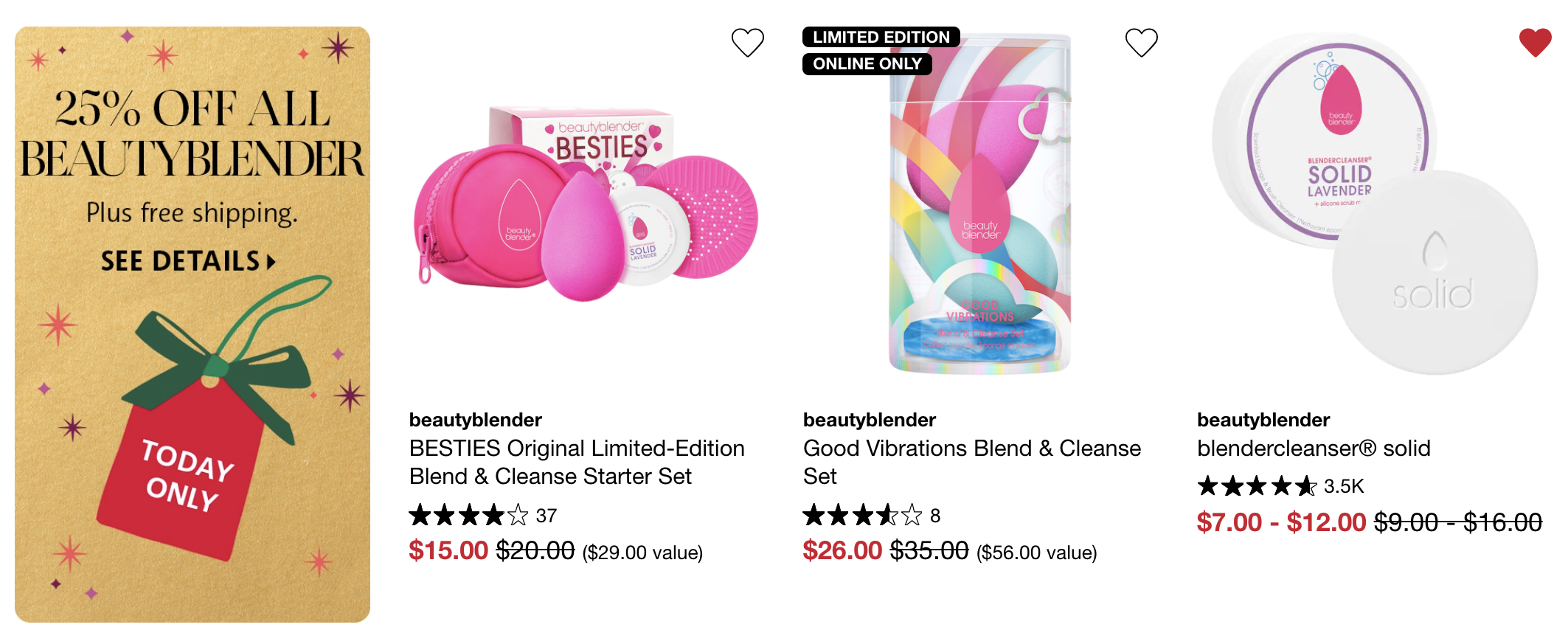Open blendercleanser® solid product title
This screenshot has width=1568, height=630.
1314,449
